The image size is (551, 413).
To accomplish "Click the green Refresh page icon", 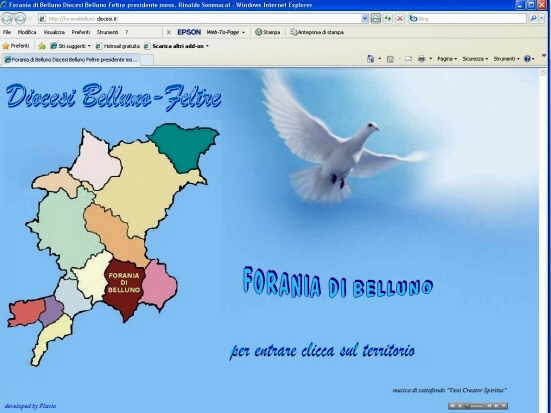I will pos(388,19).
